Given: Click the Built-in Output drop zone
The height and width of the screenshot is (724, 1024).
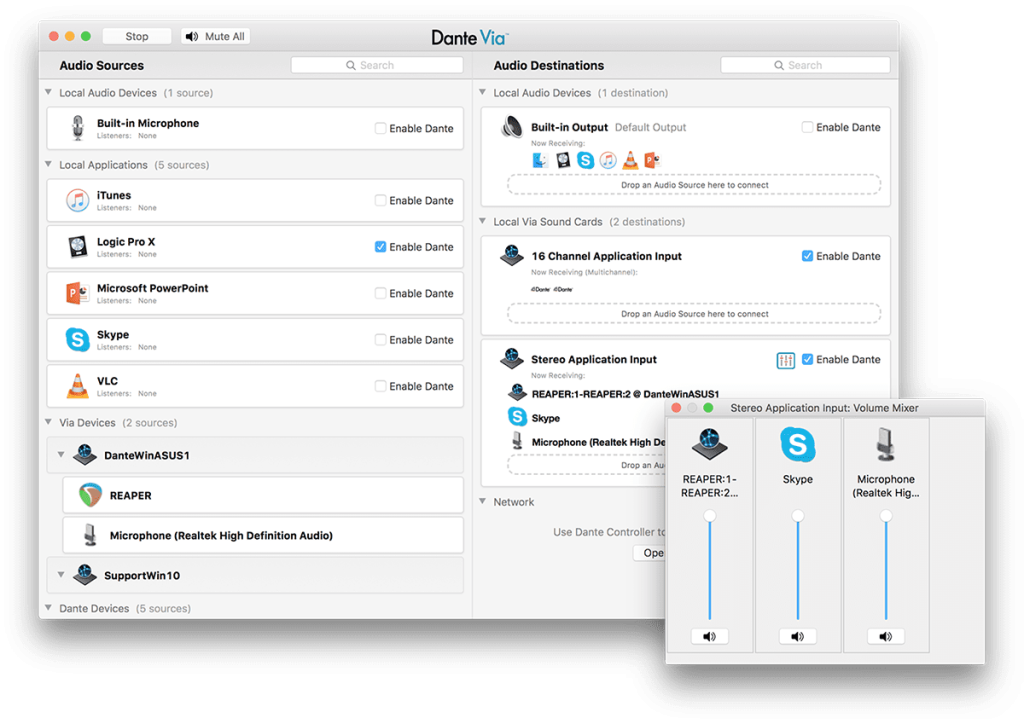Looking at the screenshot, I should (694, 185).
